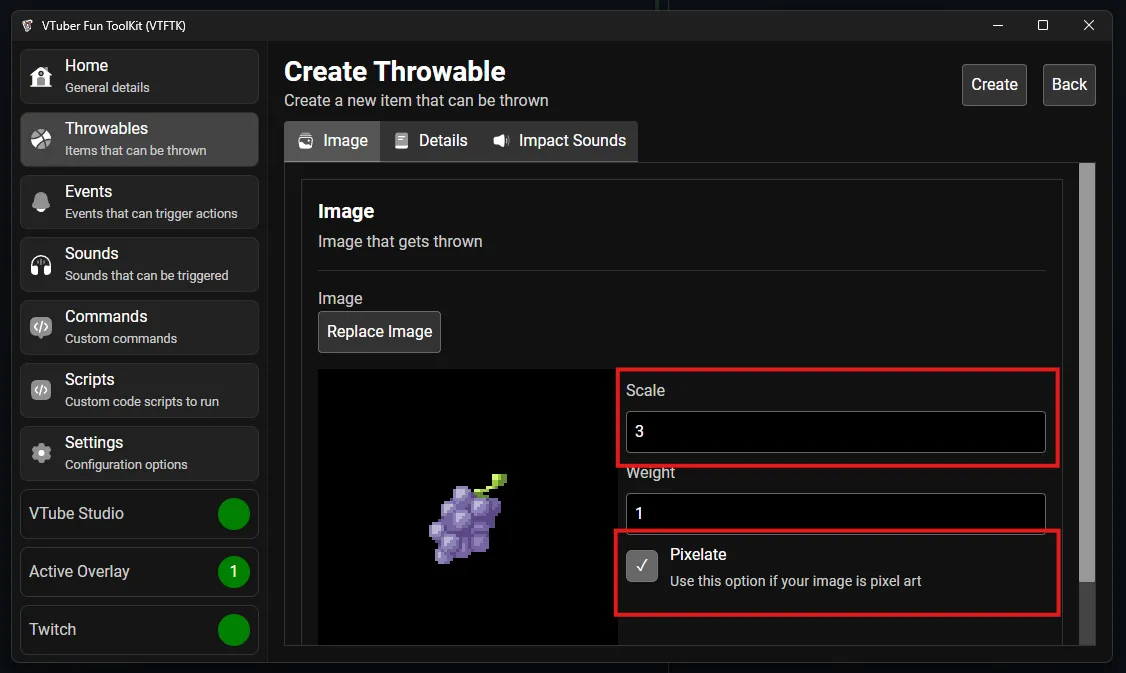Click Replace Image to change the throwable
Viewport: 1126px width, 673px height.
point(379,331)
